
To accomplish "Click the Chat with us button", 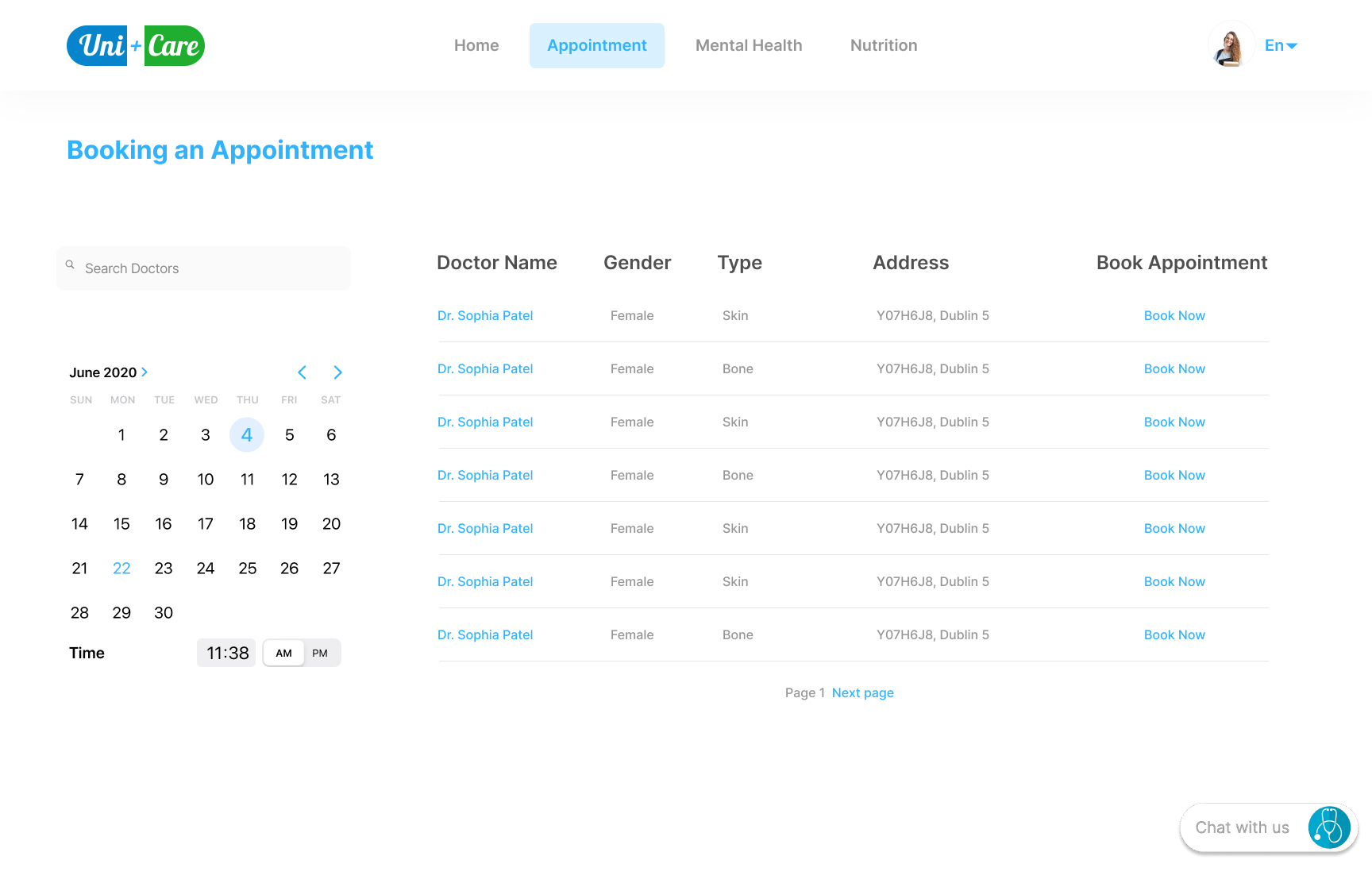I will pyautogui.click(x=1269, y=827).
